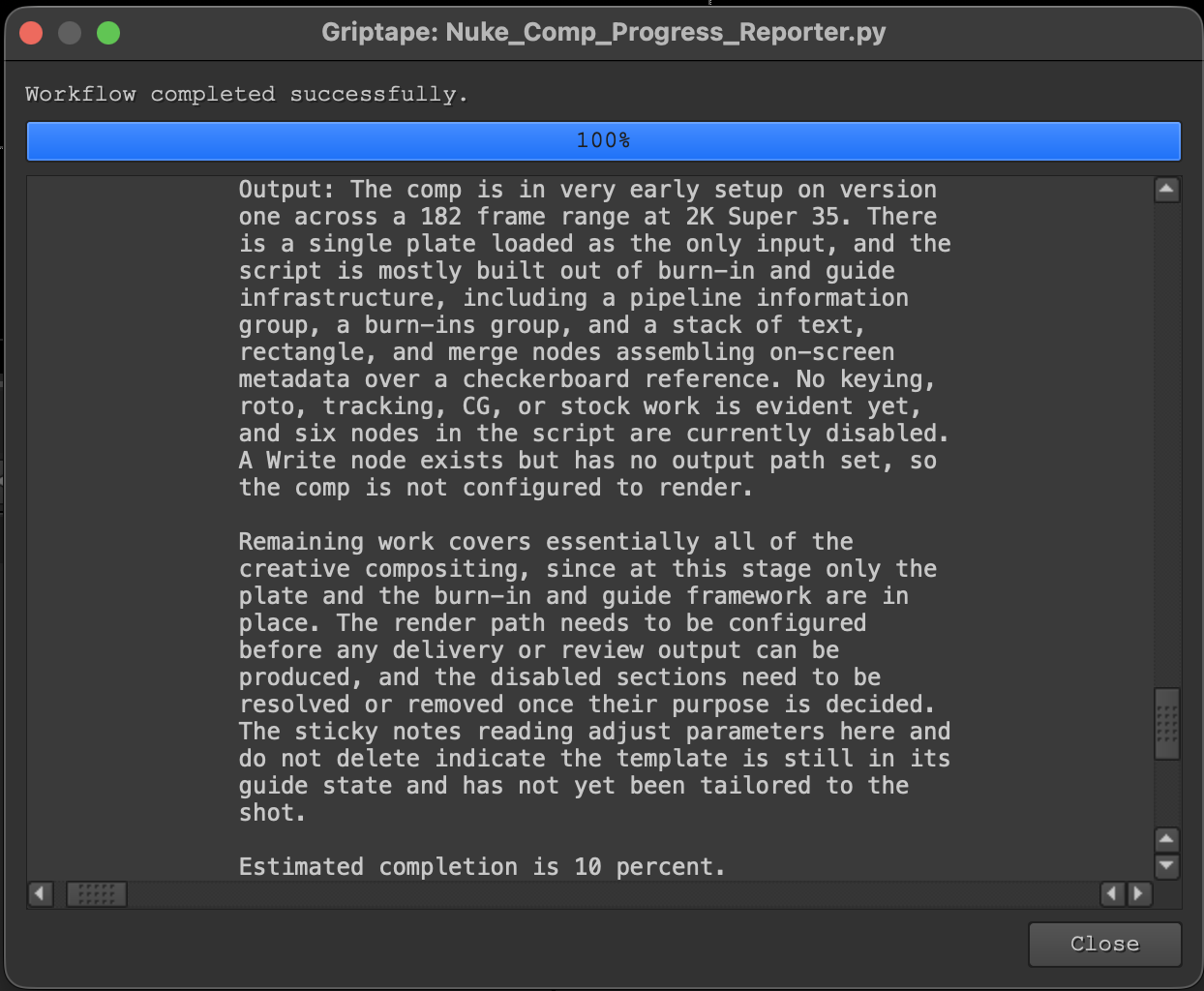The height and width of the screenshot is (991, 1204).
Task: Click the Close button
Action: 1104,944
